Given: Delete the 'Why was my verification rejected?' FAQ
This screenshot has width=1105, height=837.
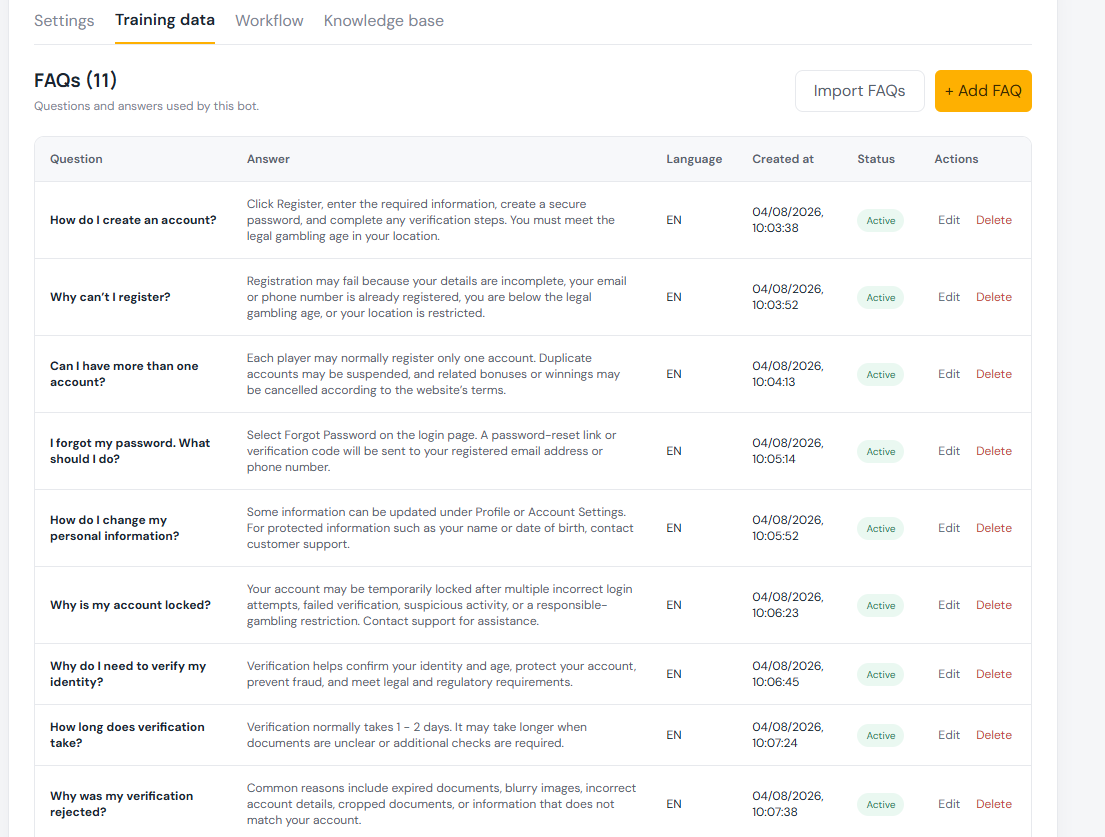Looking at the screenshot, I should pos(994,803).
